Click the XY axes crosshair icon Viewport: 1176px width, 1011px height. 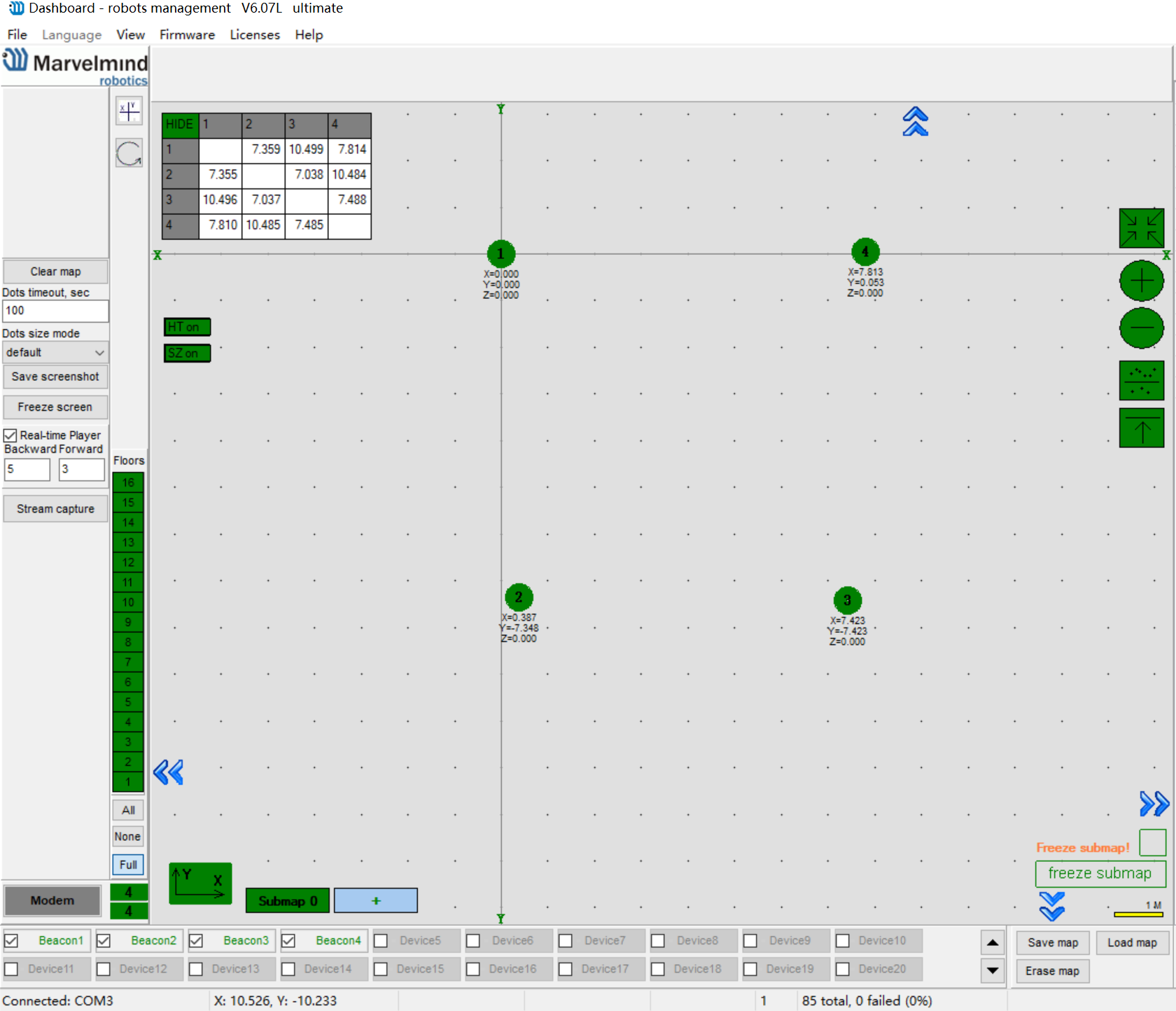click(x=129, y=111)
